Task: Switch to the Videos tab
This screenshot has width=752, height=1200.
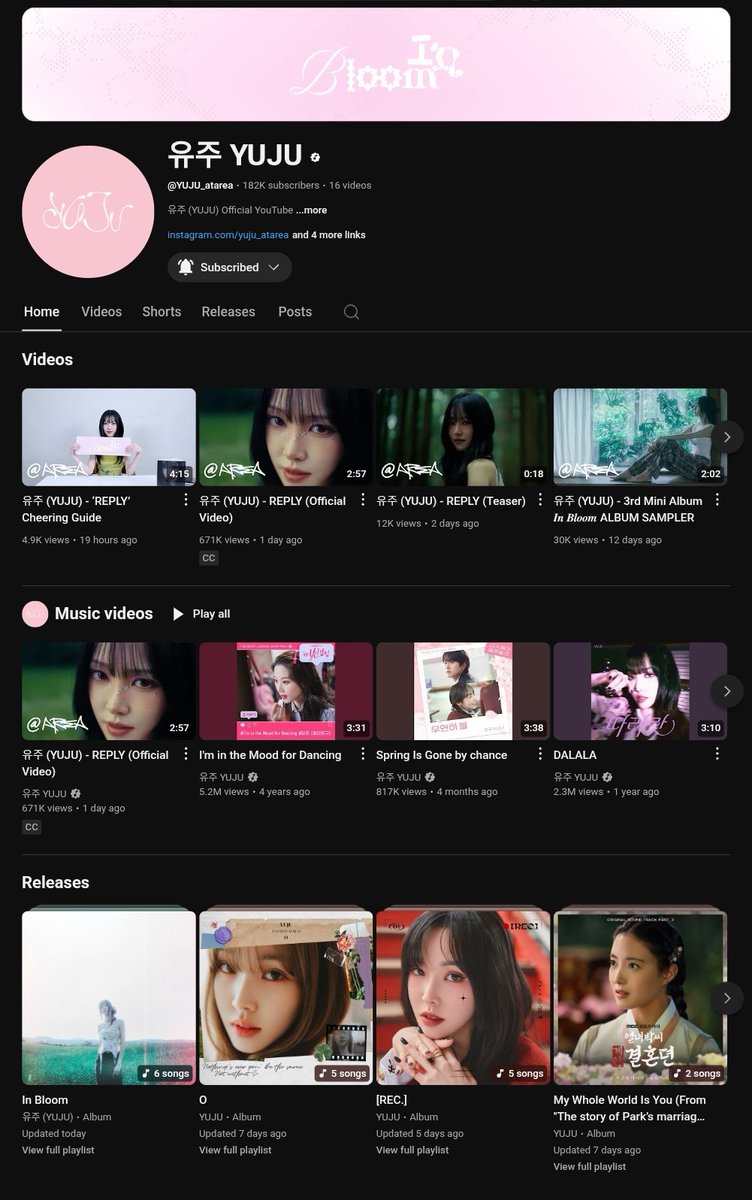Action: coord(101,312)
